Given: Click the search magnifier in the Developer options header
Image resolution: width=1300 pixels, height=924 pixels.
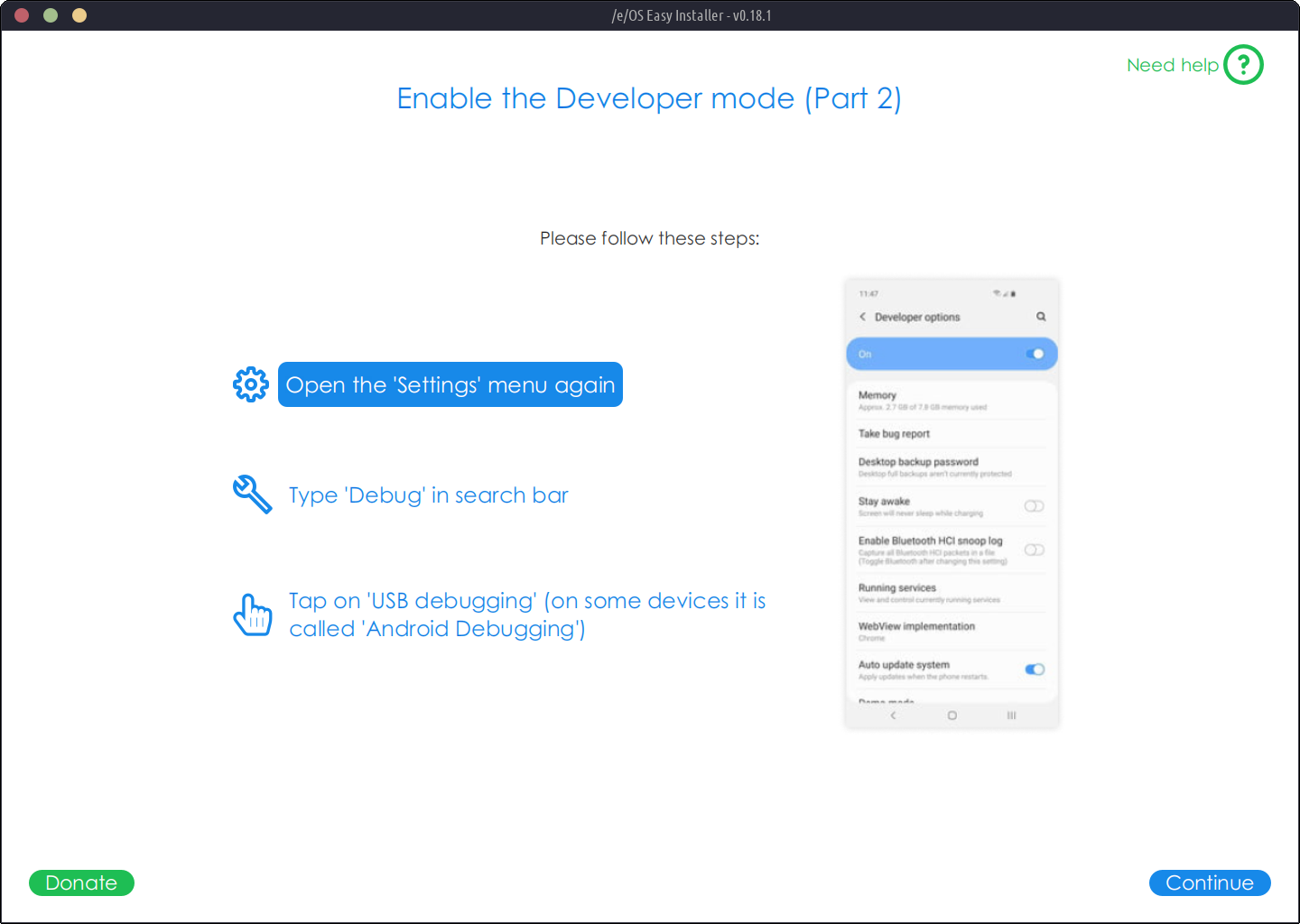Looking at the screenshot, I should 1041,317.
